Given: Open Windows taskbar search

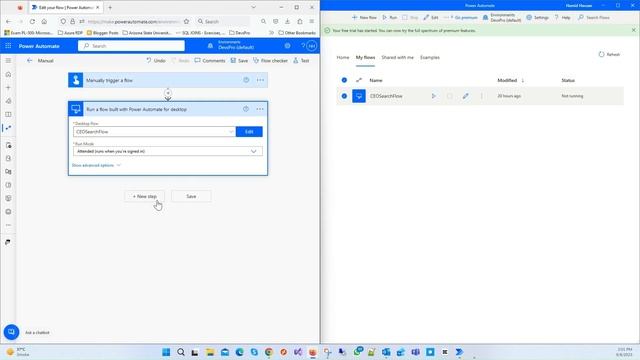Looking at the screenshot, I should [181, 352].
